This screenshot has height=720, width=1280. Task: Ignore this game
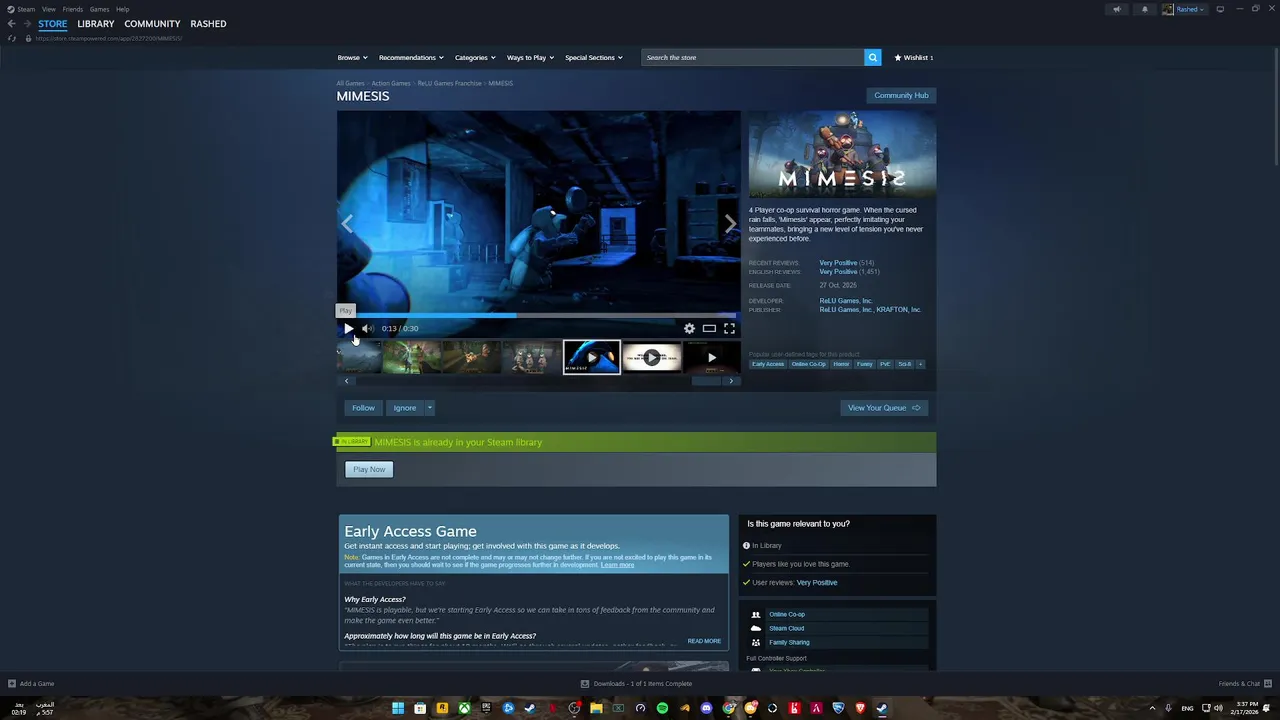pyautogui.click(x=404, y=407)
